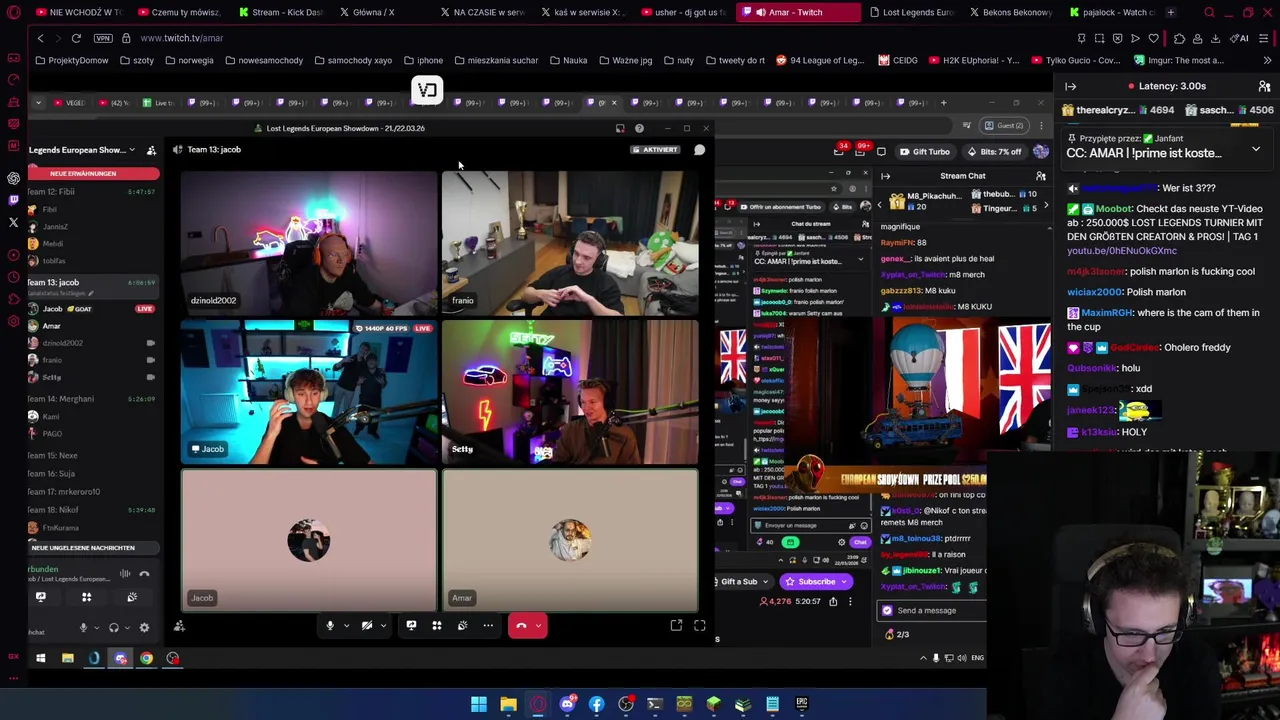Open Windows Start menu

(x=479, y=704)
